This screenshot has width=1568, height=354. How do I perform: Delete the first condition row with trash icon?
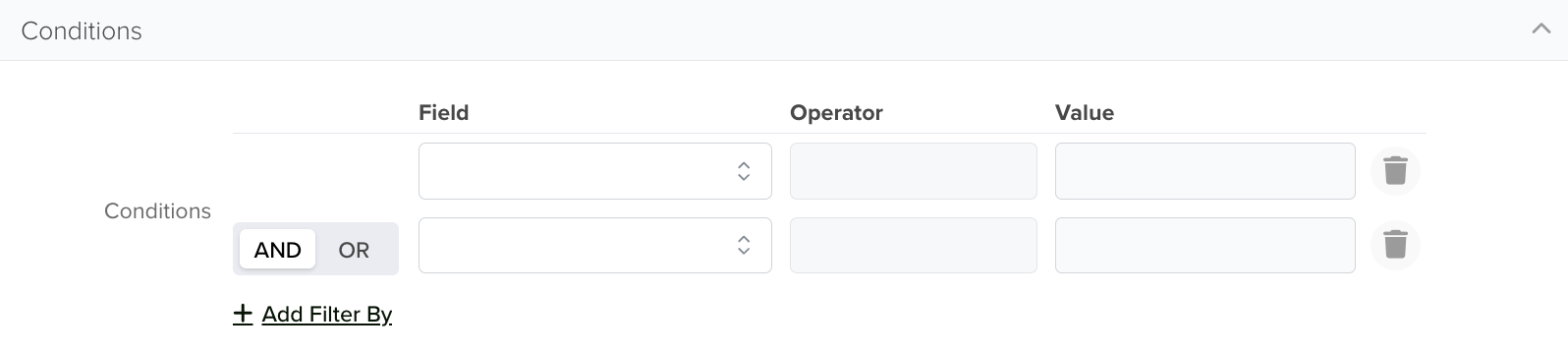tap(1395, 170)
